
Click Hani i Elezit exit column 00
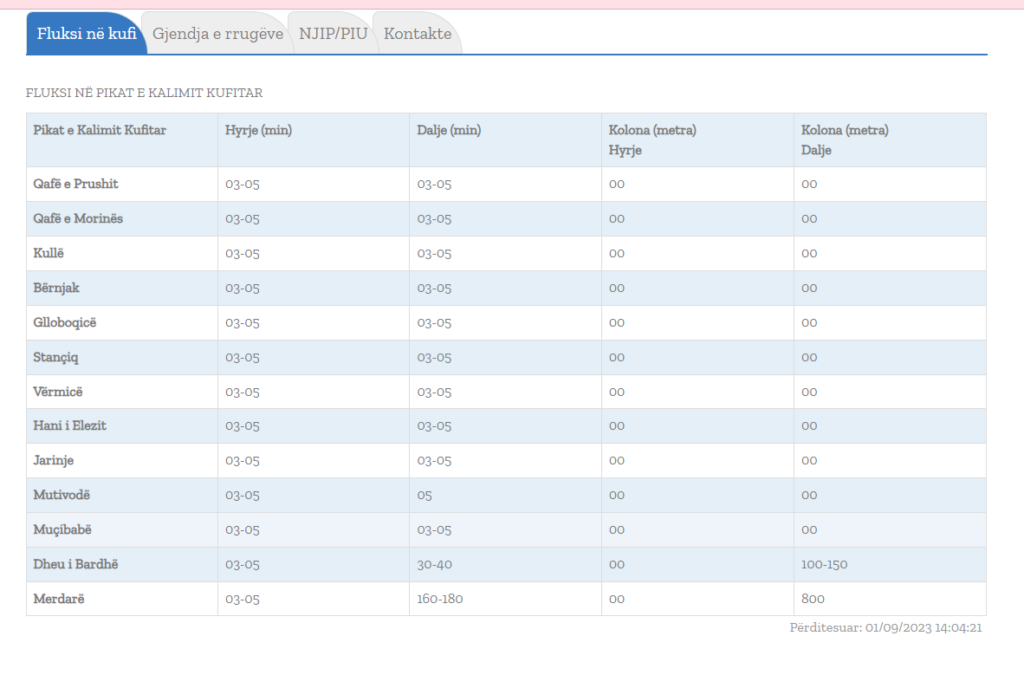809,426
